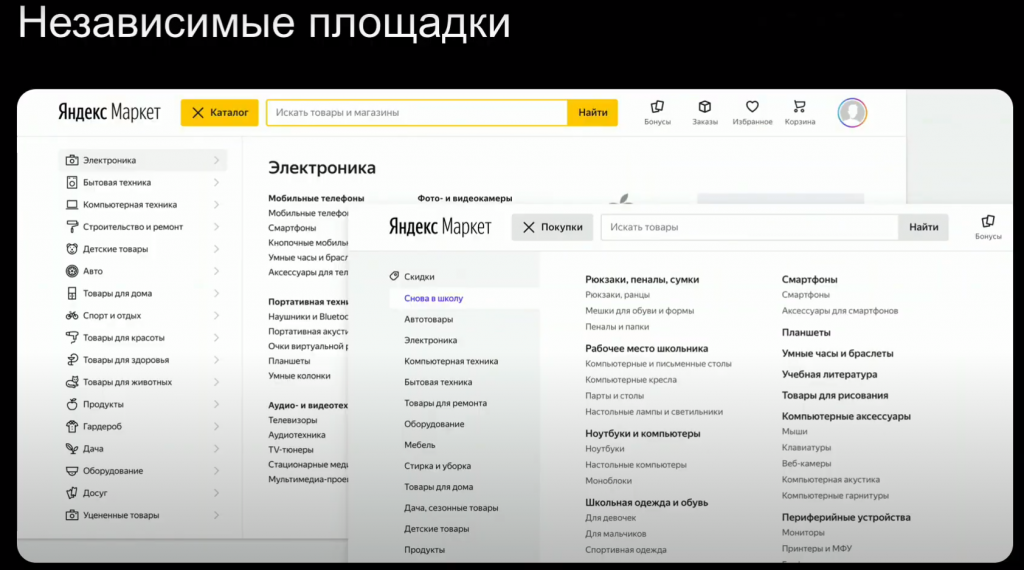Click the Дача plant icon in sidebar
This screenshot has width=1024, height=570.
72,449
